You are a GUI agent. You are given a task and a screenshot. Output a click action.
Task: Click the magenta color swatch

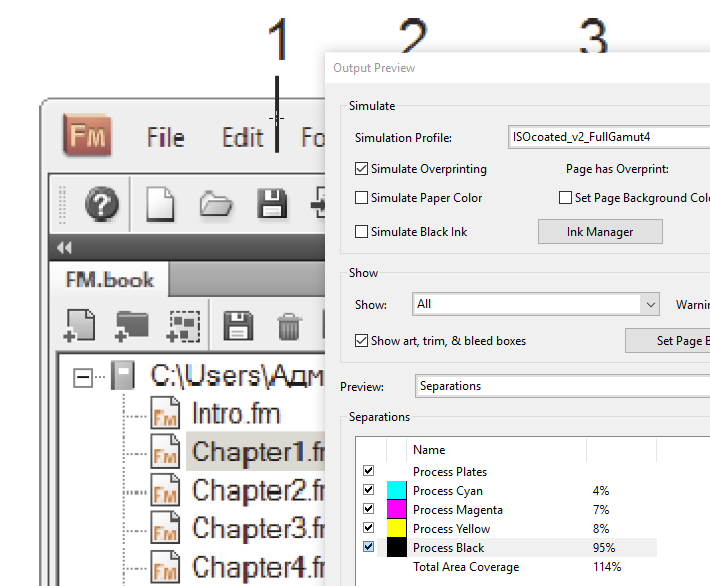pyautogui.click(x=397, y=509)
